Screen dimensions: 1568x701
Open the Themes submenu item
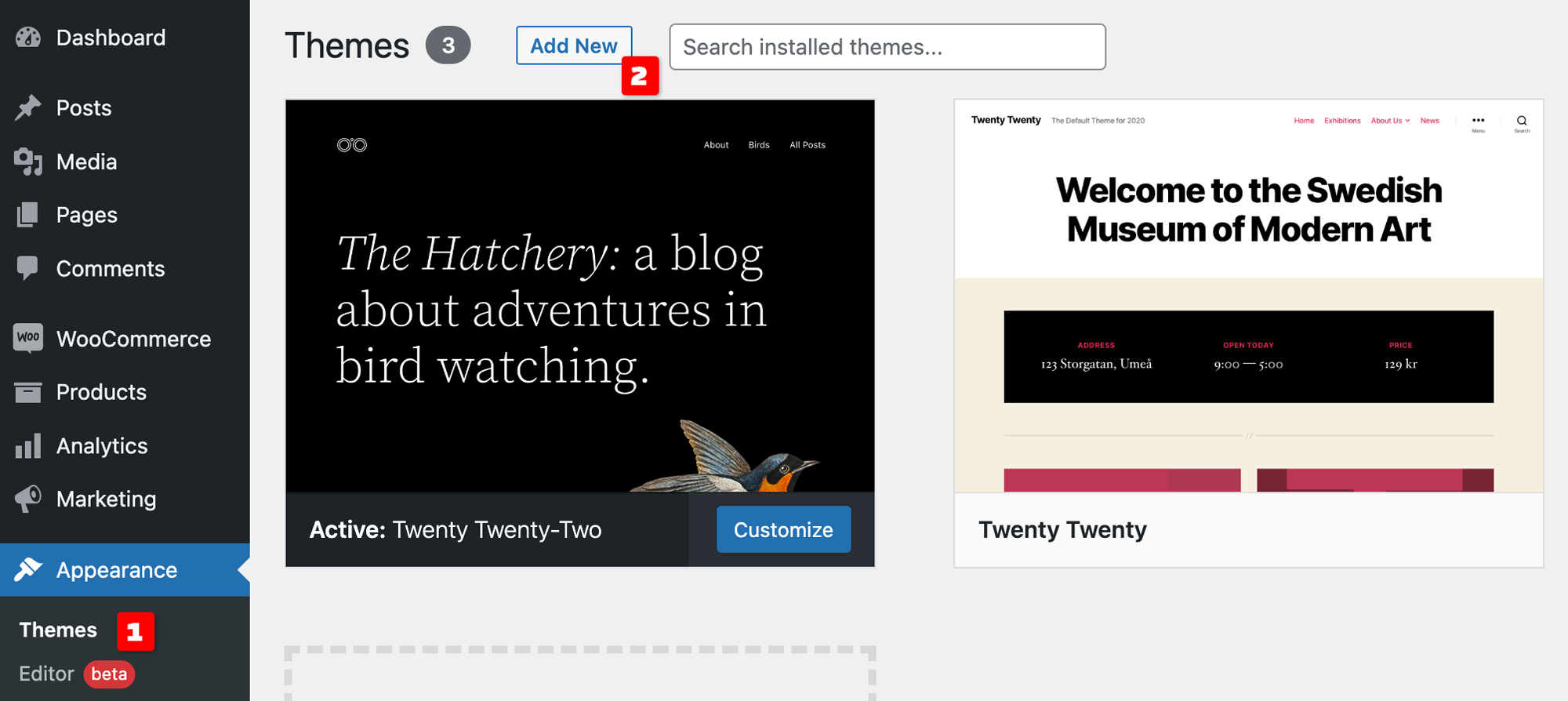pos(58,630)
